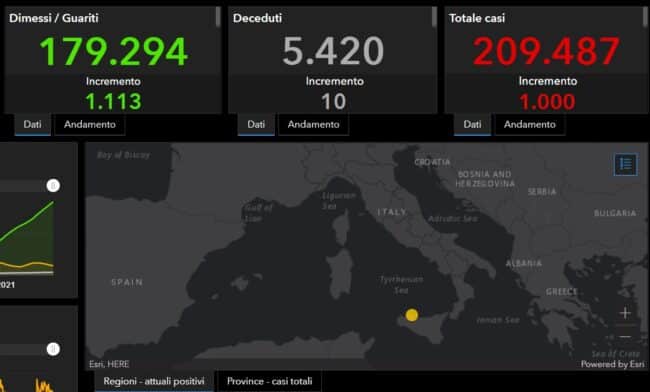The image size is (650, 392).
Task: Open Andamento tab under Totale casi
Action: [529, 124]
